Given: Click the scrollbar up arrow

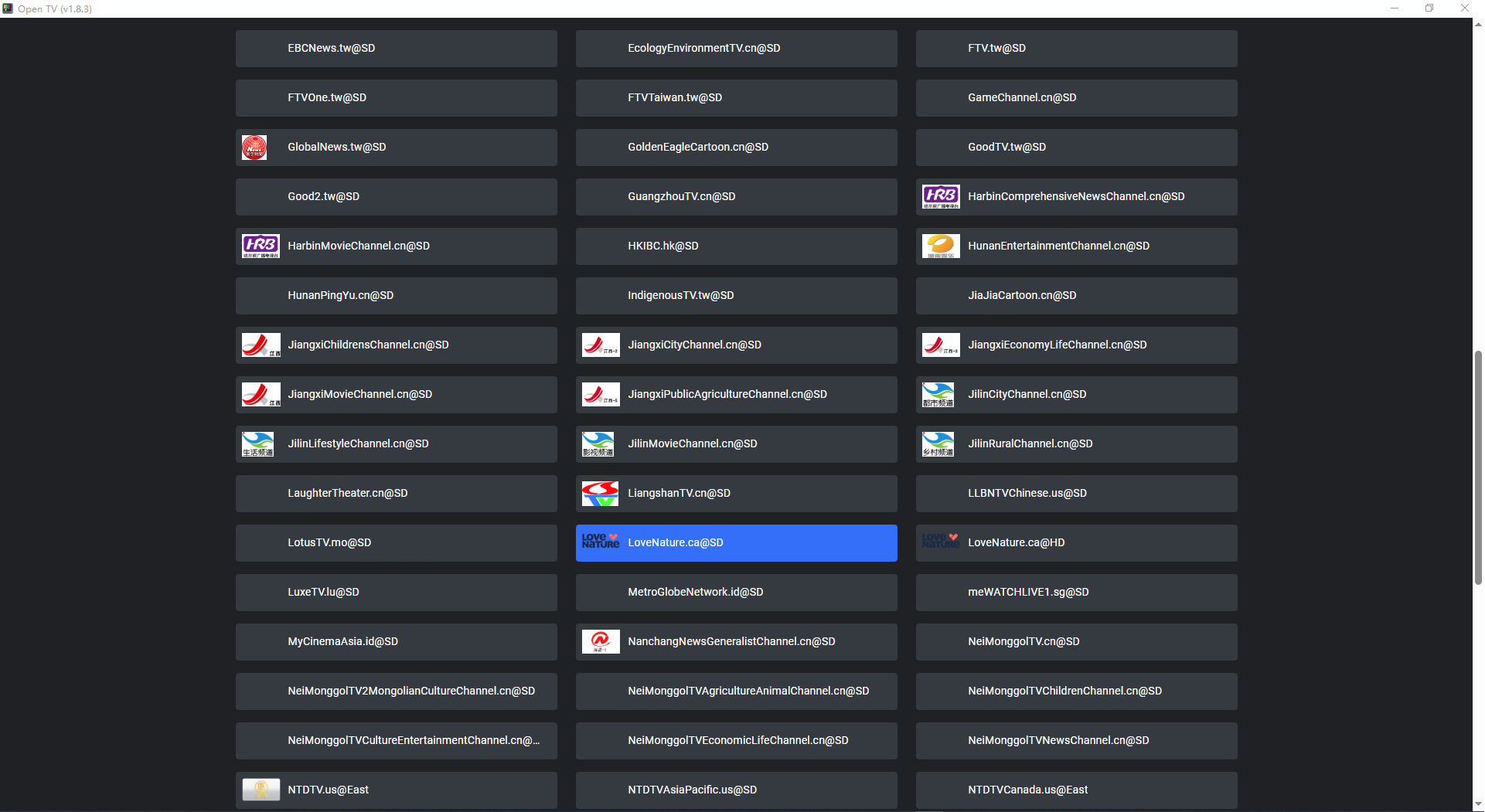Looking at the screenshot, I should point(1478,25).
